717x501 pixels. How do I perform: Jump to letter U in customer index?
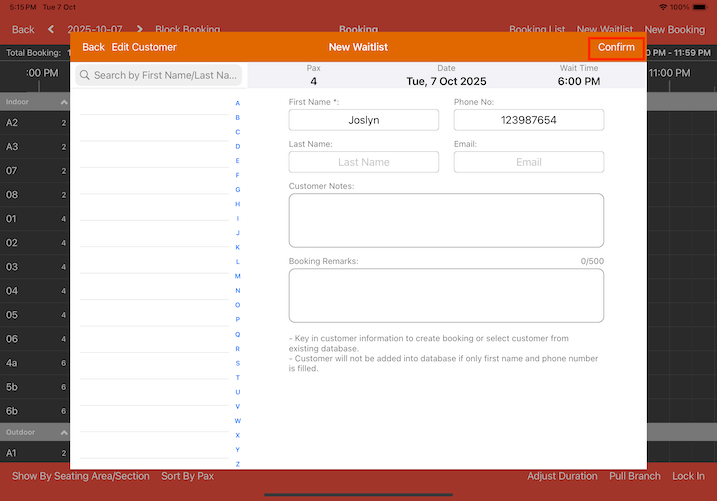[x=237, y=392]
